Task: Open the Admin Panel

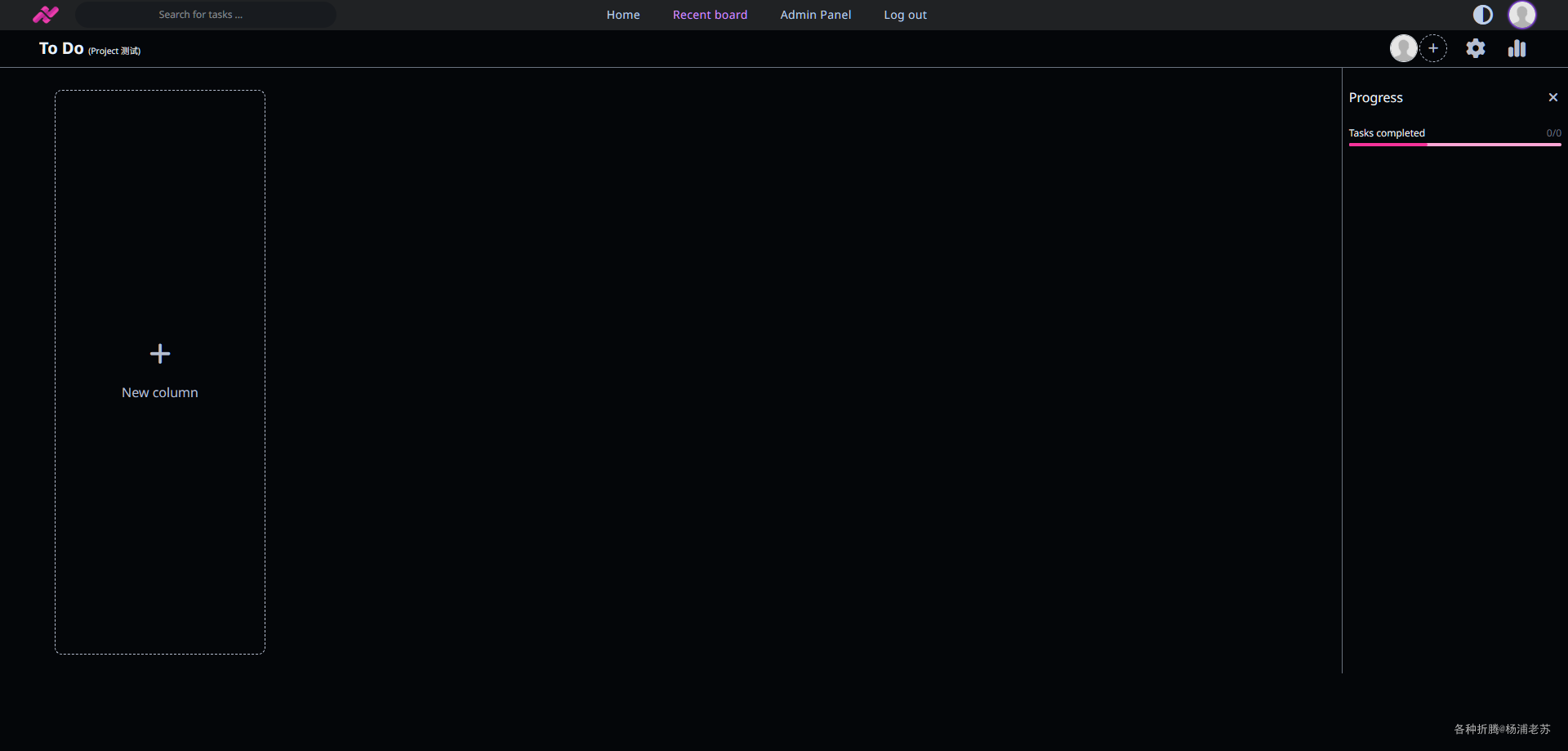Action: point(815,15)
